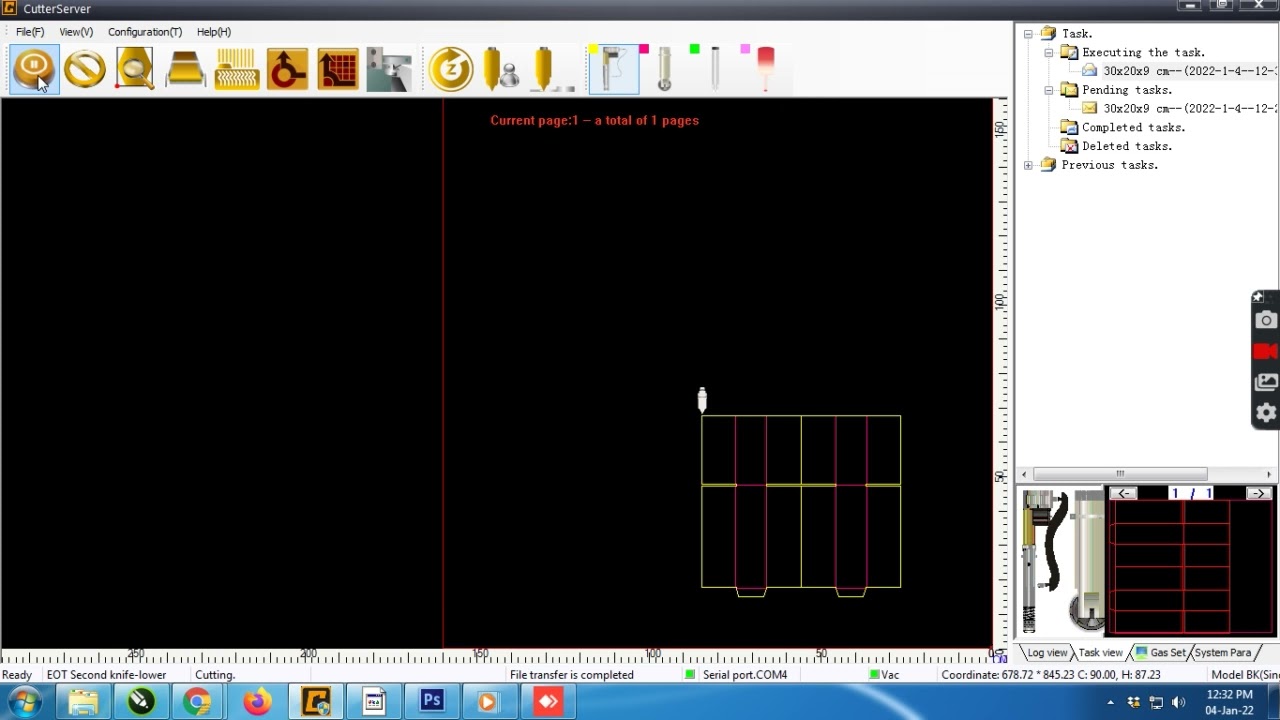Open Google Chrome from taskbar
The width and height of the screenshot is (1280, 720).
point(197,702)
